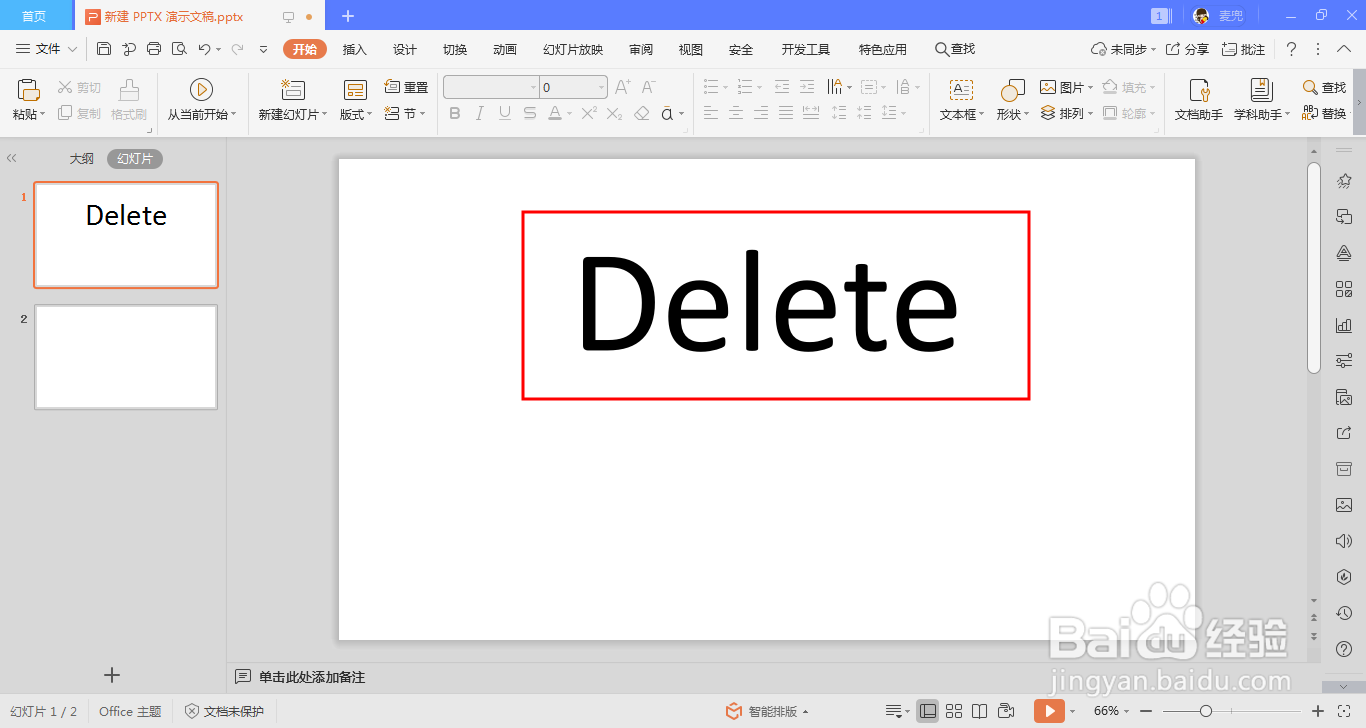Viewport: 1366px width, 728px height.
Task: Toggle Strikethrough formatting
Action: tap(529, 113)
